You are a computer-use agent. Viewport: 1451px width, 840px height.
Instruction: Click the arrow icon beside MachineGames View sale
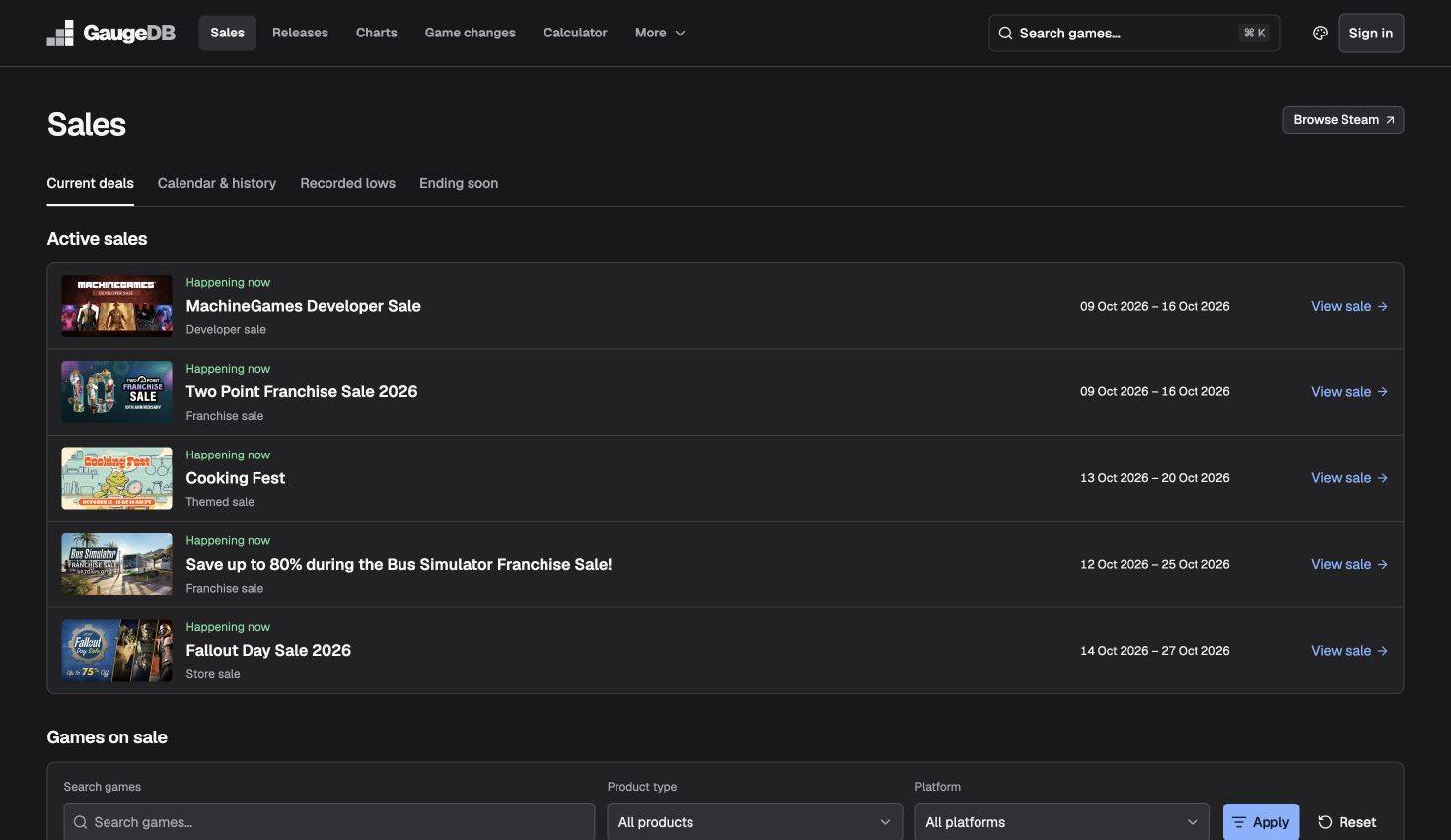pos(1382,307)
